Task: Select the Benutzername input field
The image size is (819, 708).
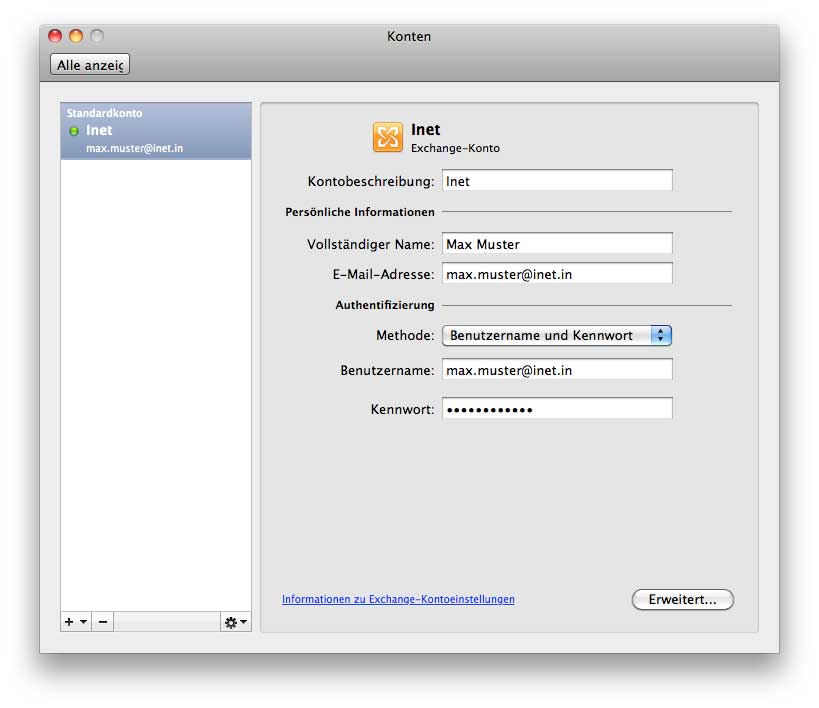Action: tap(557, 370)
